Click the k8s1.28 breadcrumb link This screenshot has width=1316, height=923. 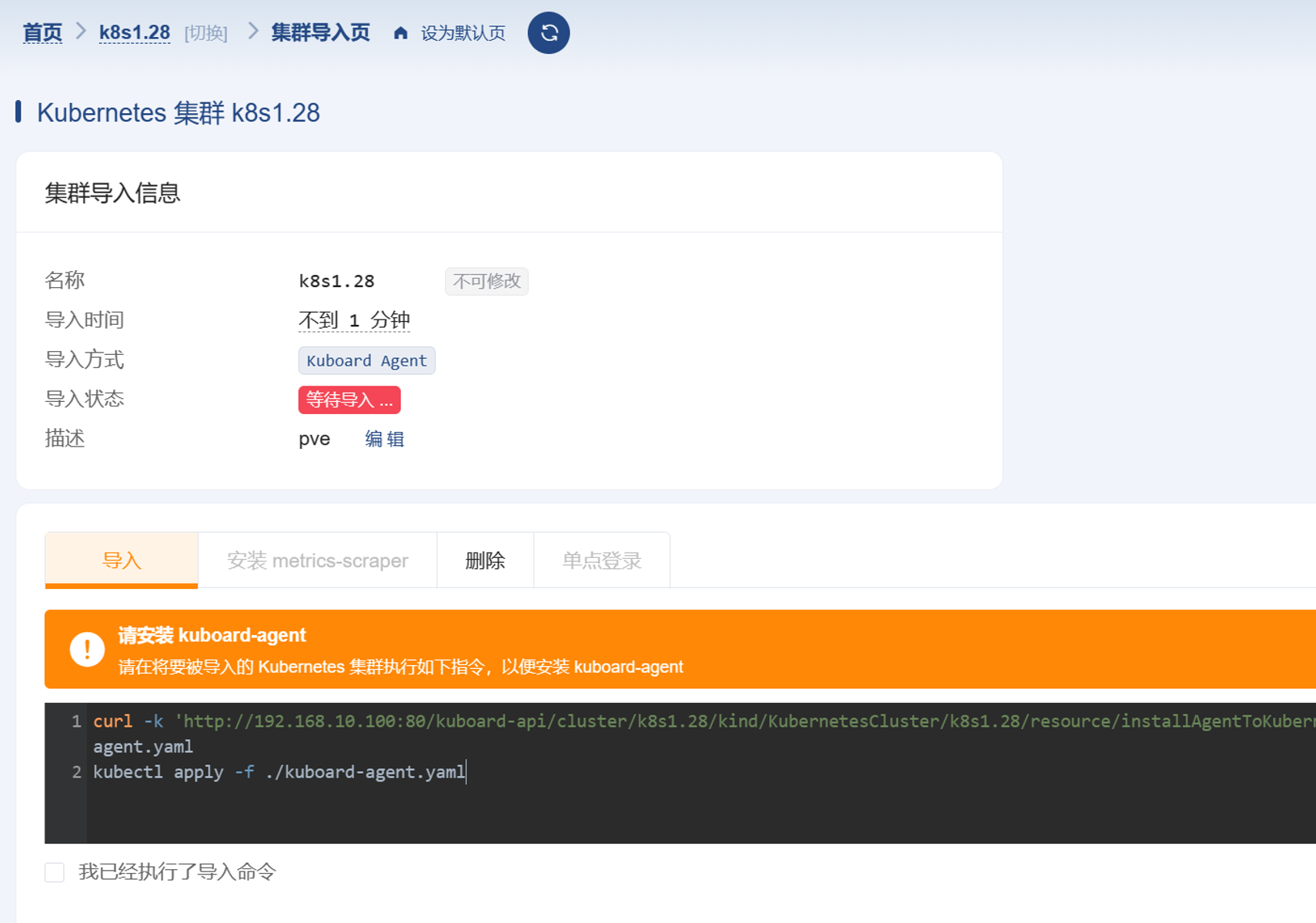click(x=135, y=33)
